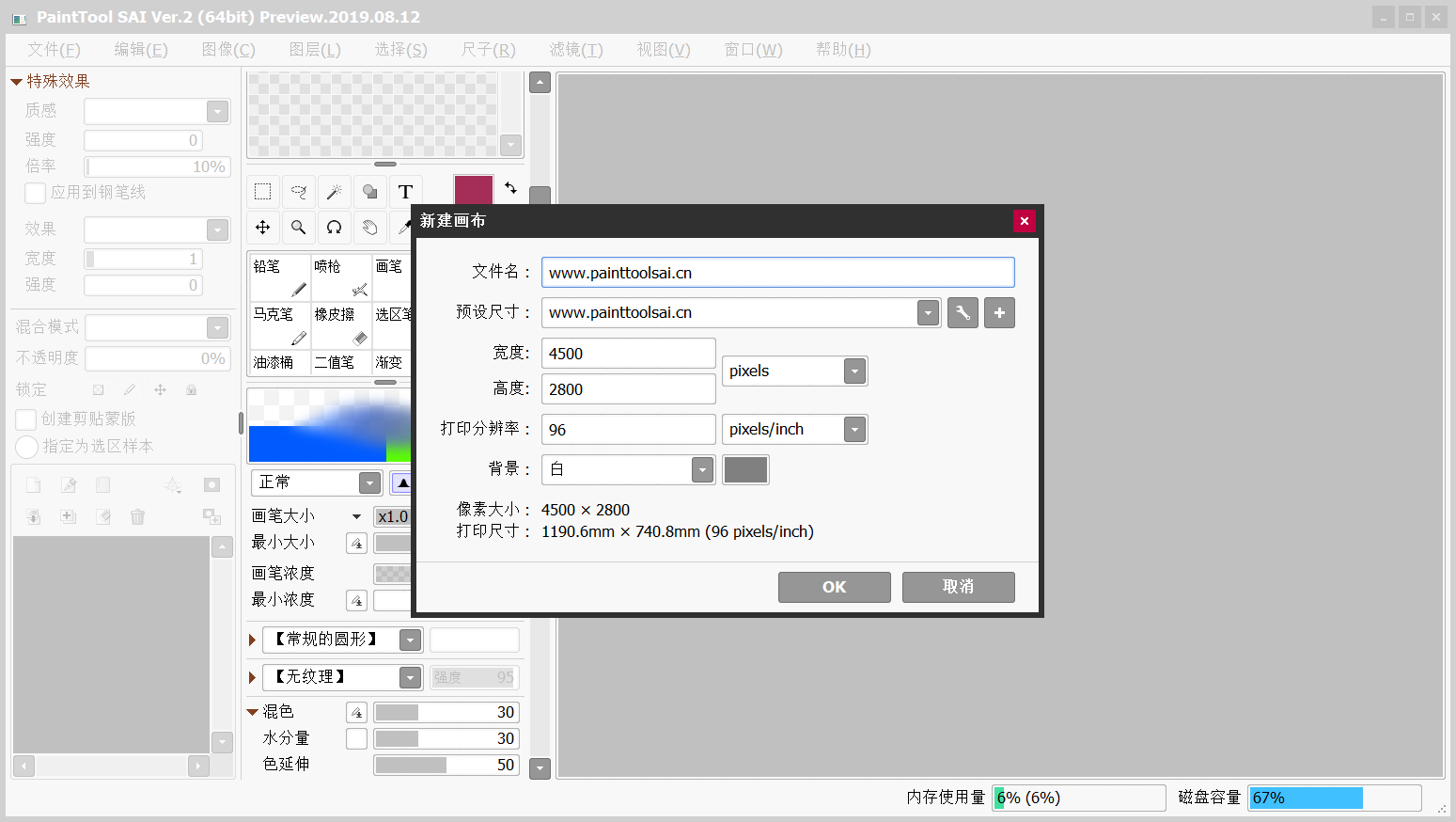Confirm new canvas with OK button

click(835, 587)
